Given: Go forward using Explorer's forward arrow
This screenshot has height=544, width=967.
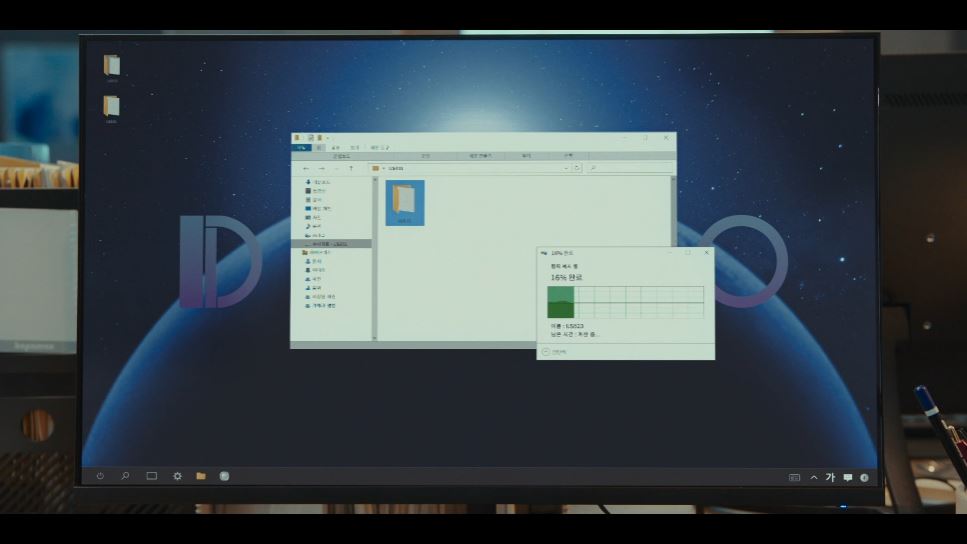Looking at the screenshot, I should pos(321,168).
